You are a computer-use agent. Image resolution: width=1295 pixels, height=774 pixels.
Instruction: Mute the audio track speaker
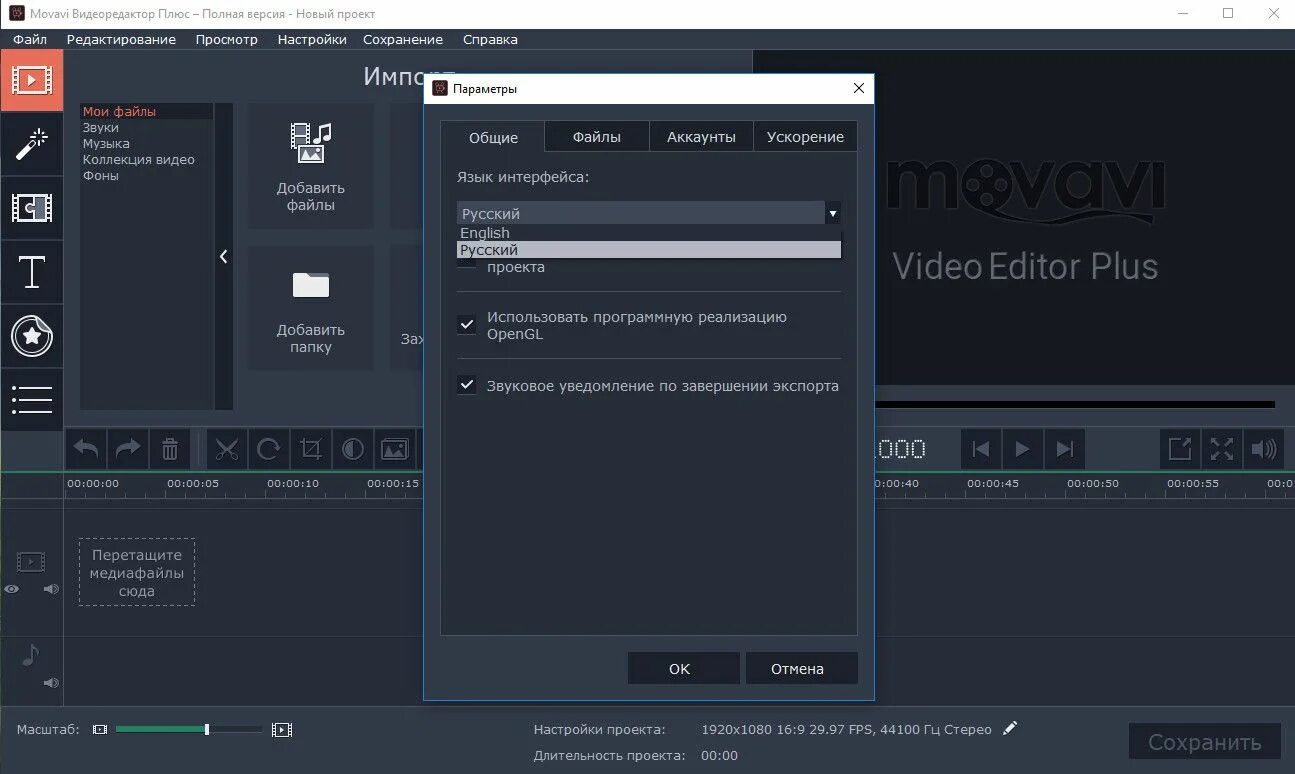point(51,683)
